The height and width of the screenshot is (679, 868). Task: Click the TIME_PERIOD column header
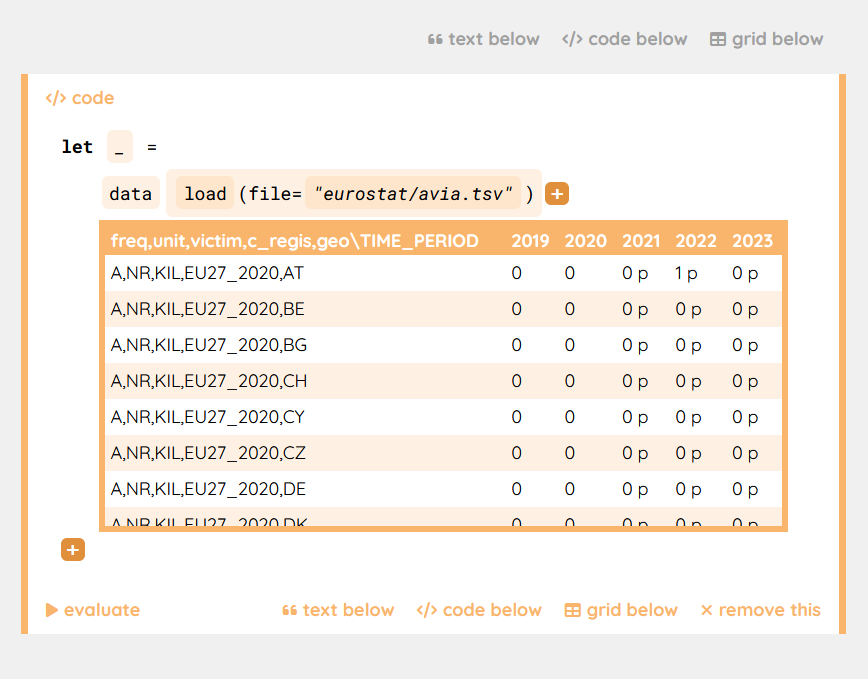point(295,241)
